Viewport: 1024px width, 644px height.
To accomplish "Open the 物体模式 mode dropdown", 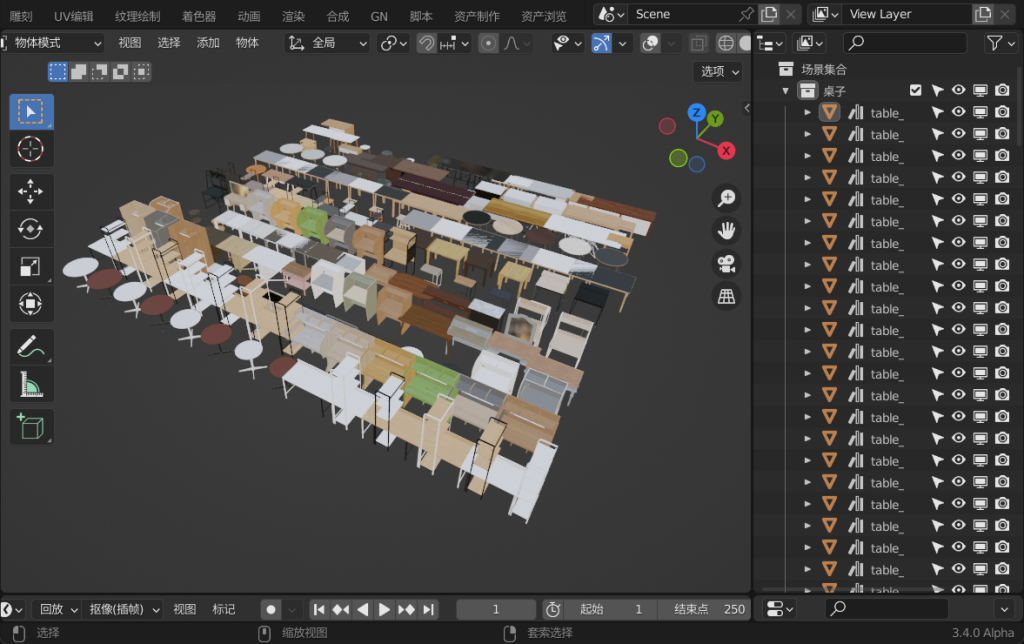I will (x=56, y=43).
